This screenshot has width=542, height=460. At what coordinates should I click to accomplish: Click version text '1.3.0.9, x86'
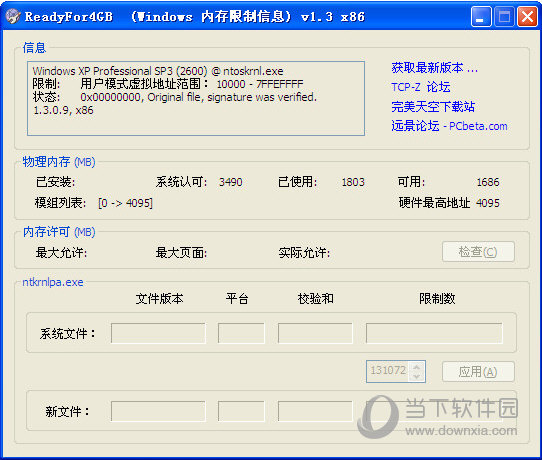(63, 111)
